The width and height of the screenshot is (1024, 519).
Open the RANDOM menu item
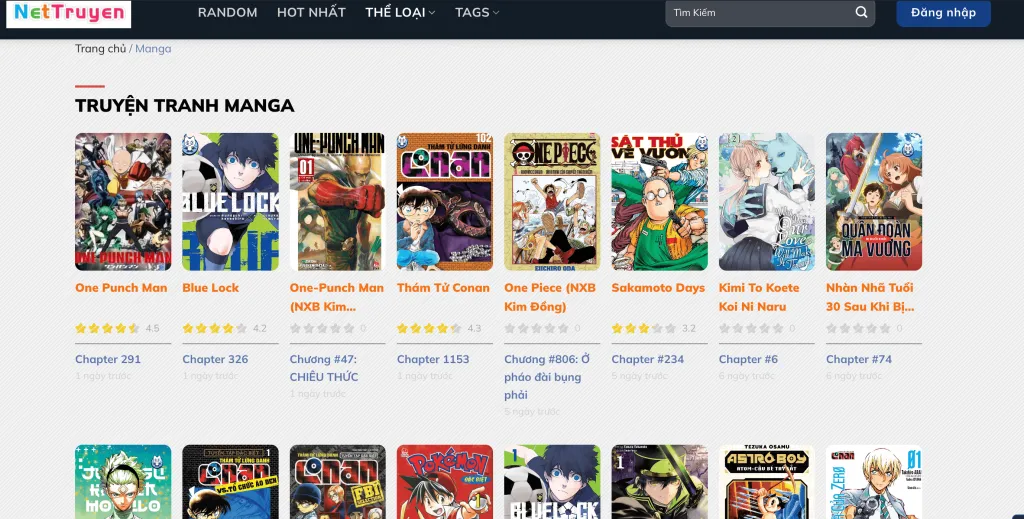(x=227, y=12)
